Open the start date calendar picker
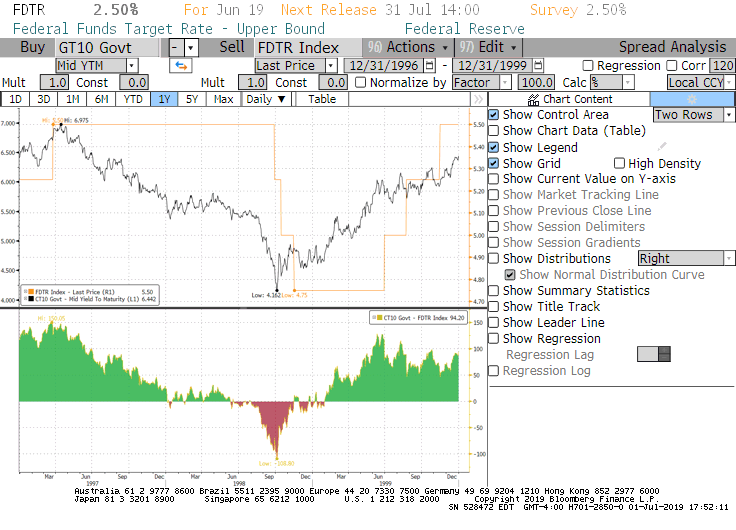 (x=429, y=65)
